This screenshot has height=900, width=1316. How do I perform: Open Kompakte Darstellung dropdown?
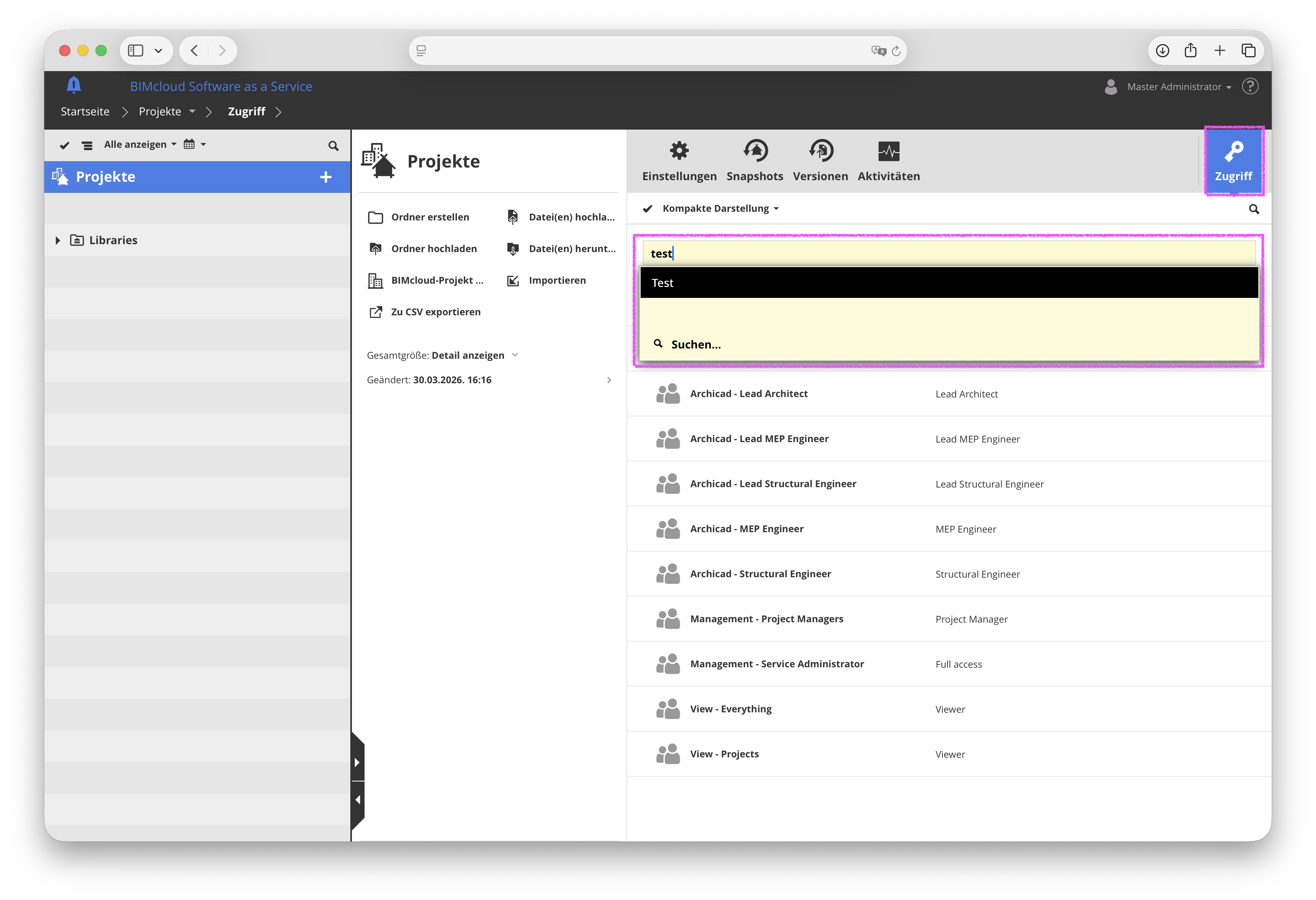tap(720, 209)
